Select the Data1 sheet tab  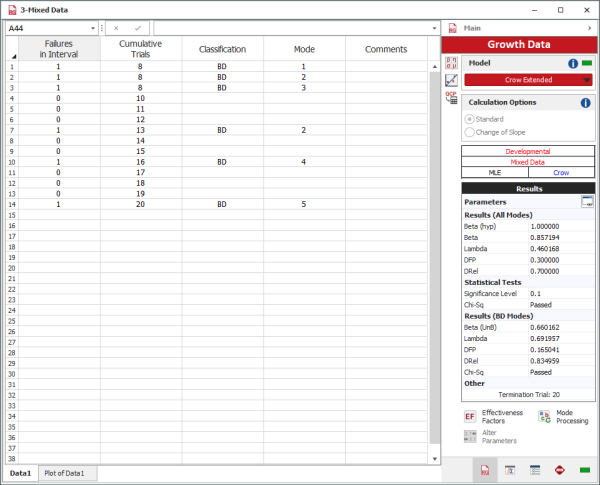tap(21, 473)
